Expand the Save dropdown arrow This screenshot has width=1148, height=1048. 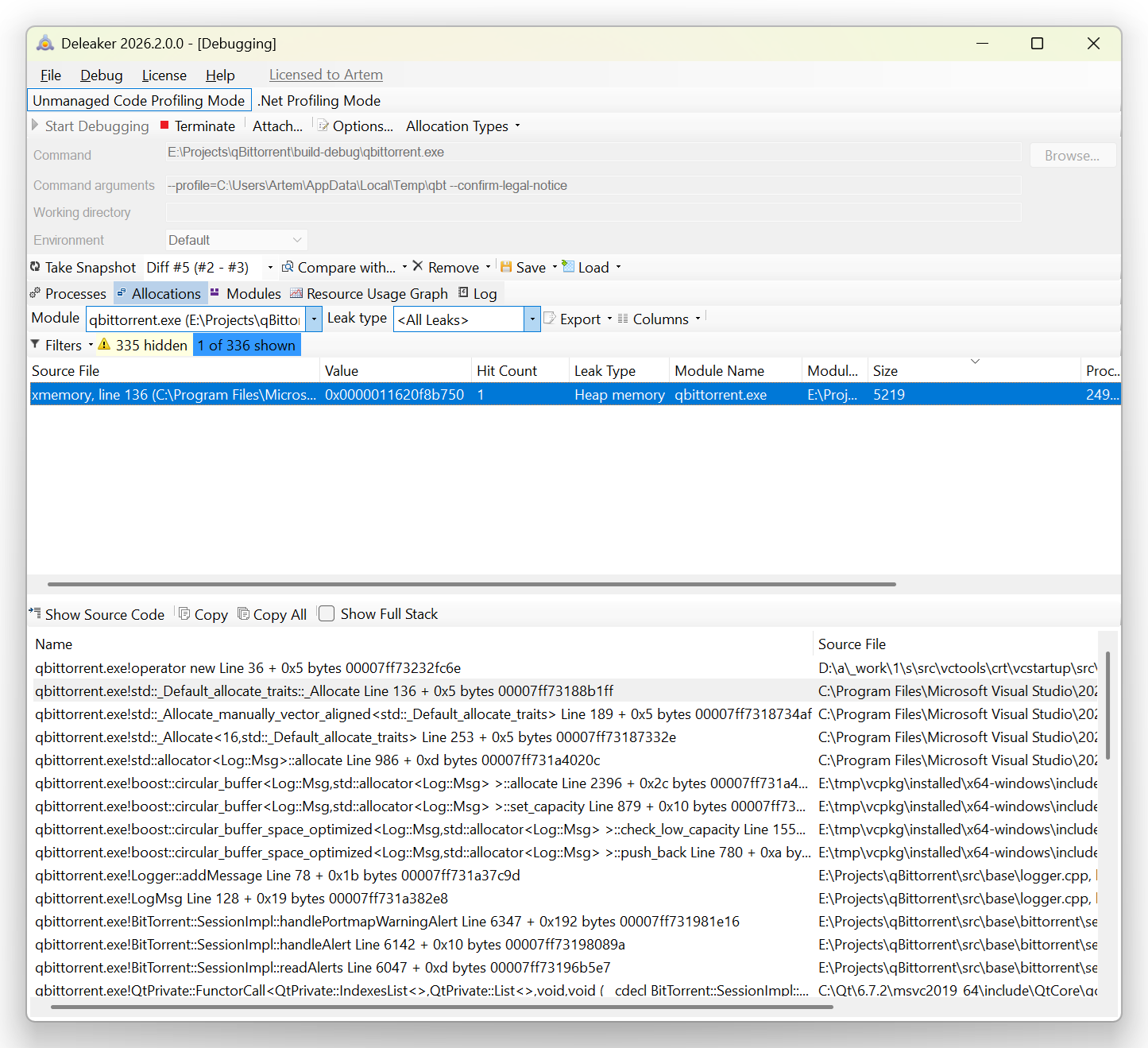pos(555,267)
